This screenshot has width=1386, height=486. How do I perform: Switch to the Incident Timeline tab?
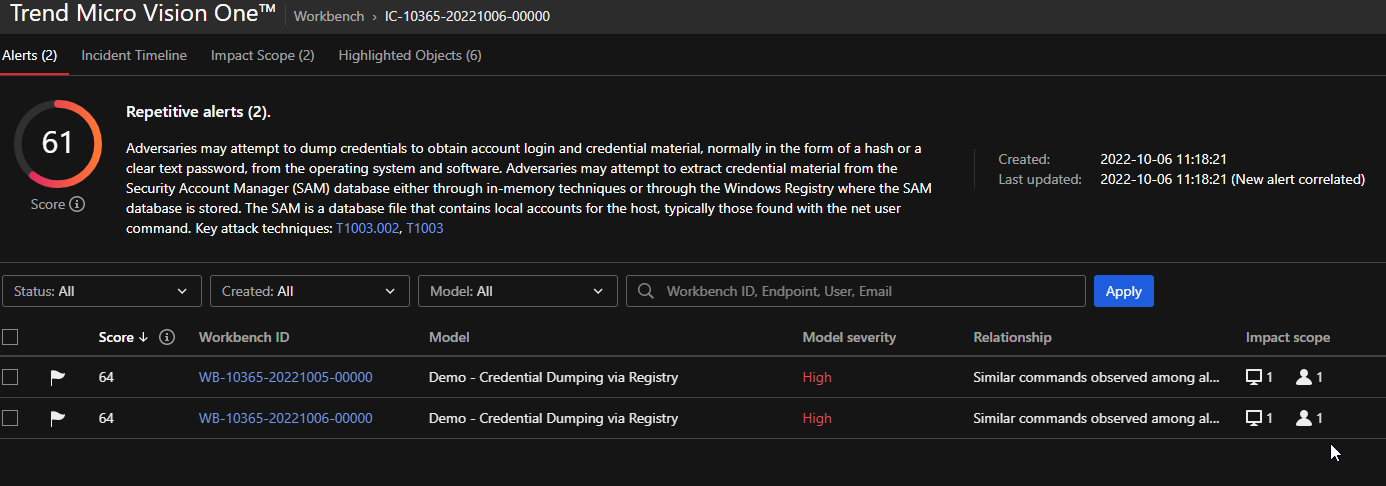pos(134,55)
